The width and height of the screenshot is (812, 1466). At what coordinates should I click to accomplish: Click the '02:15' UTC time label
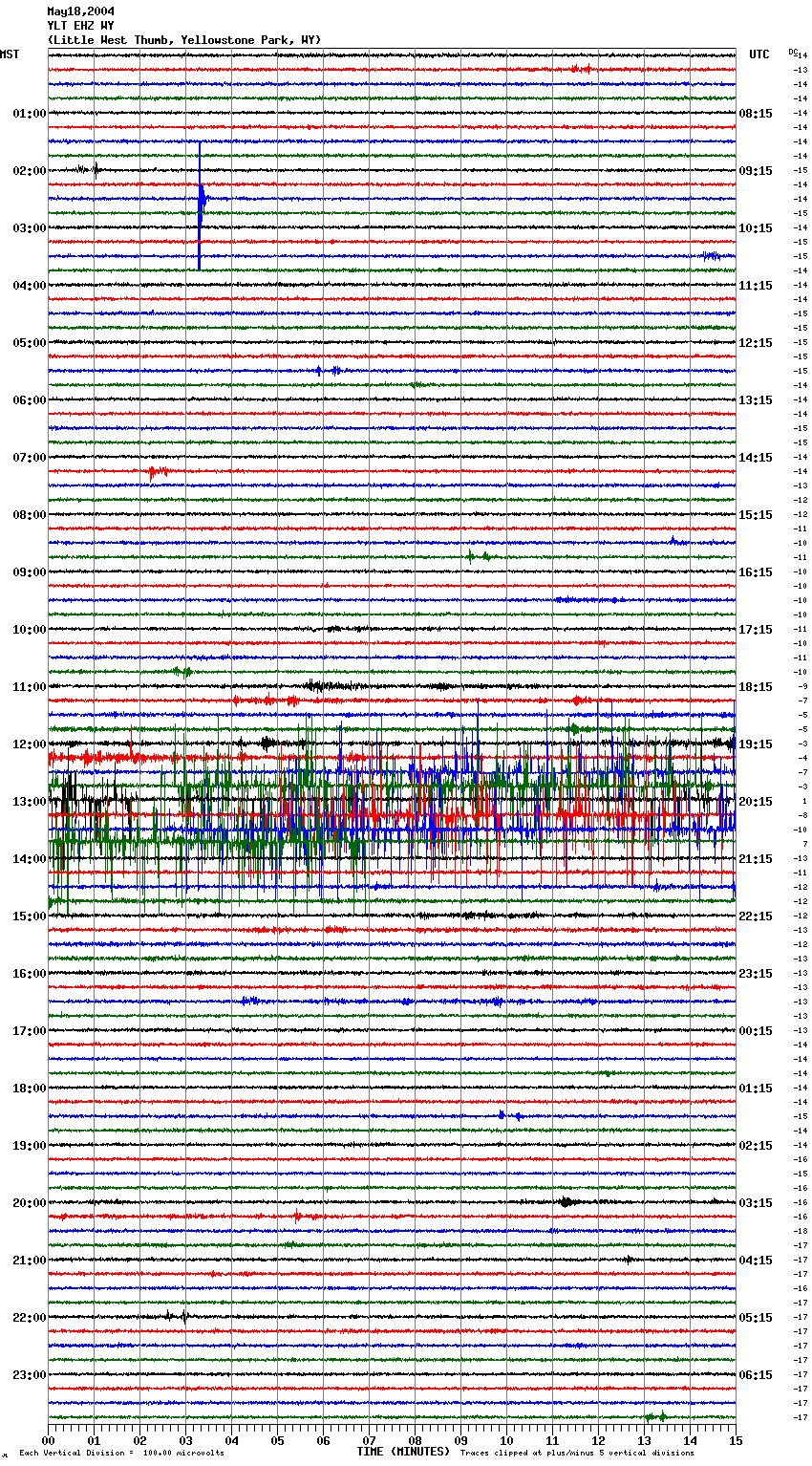coord(756,1146)
